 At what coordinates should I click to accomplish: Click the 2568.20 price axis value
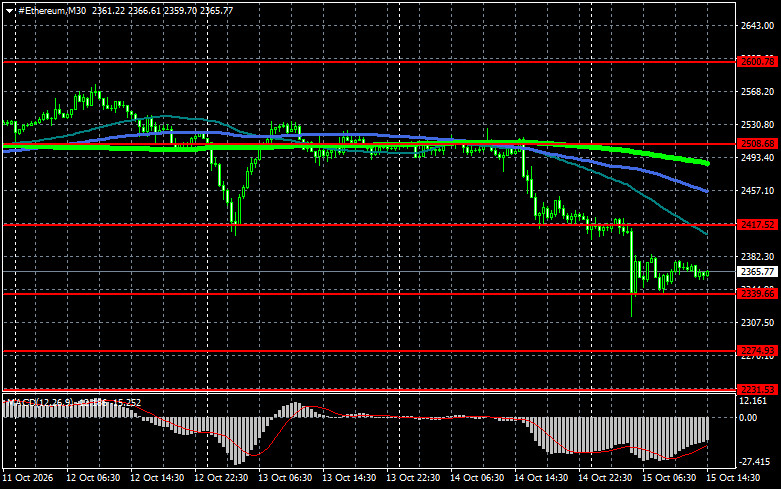pyautogui.click(x=757, y=92)
